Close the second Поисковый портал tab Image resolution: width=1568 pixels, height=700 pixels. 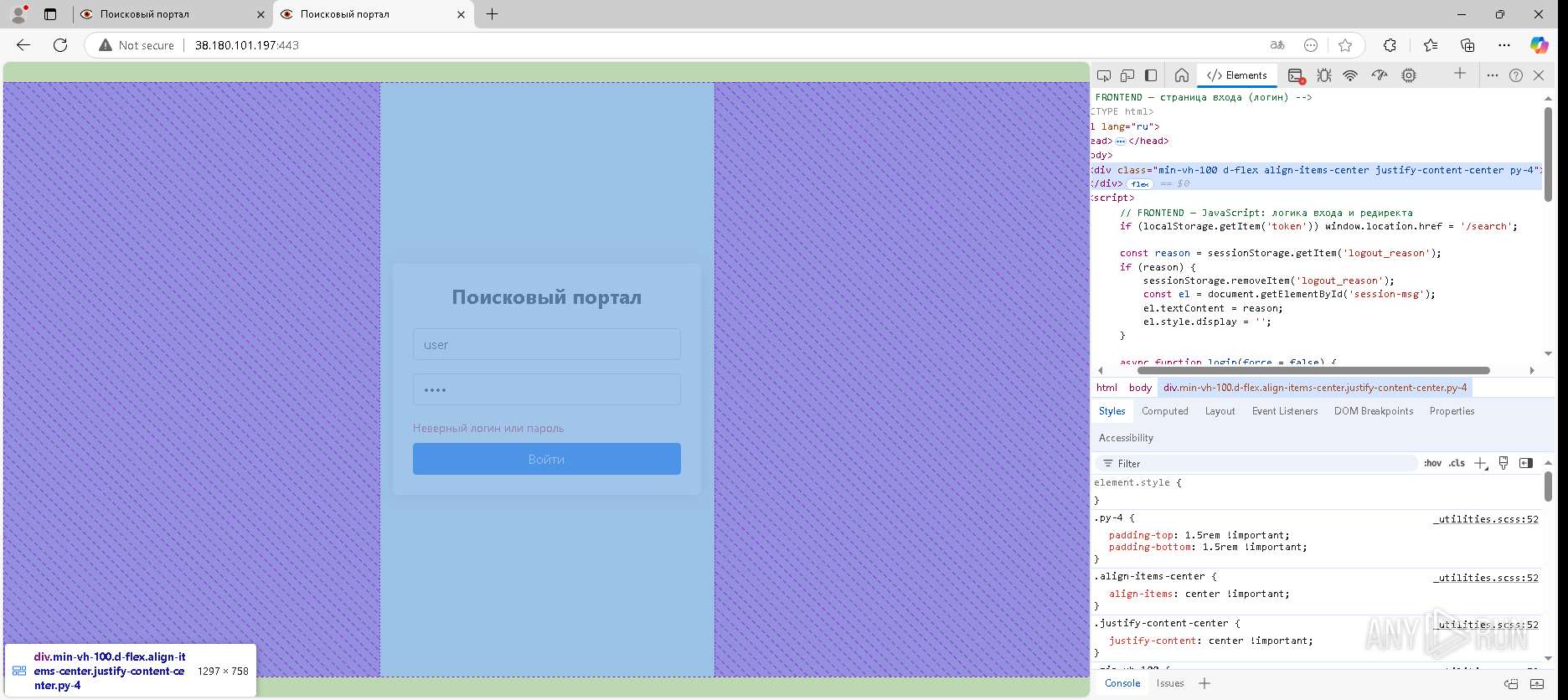pos(461,14)
